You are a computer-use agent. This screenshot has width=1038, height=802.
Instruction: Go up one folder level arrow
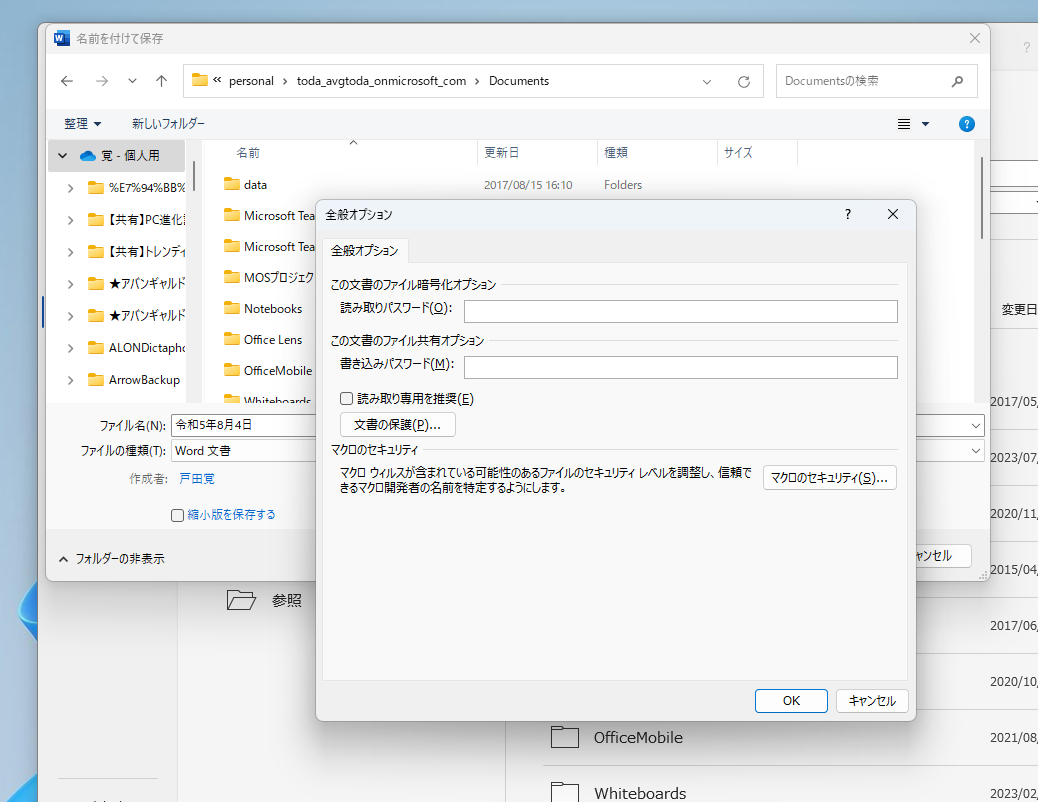162,81
